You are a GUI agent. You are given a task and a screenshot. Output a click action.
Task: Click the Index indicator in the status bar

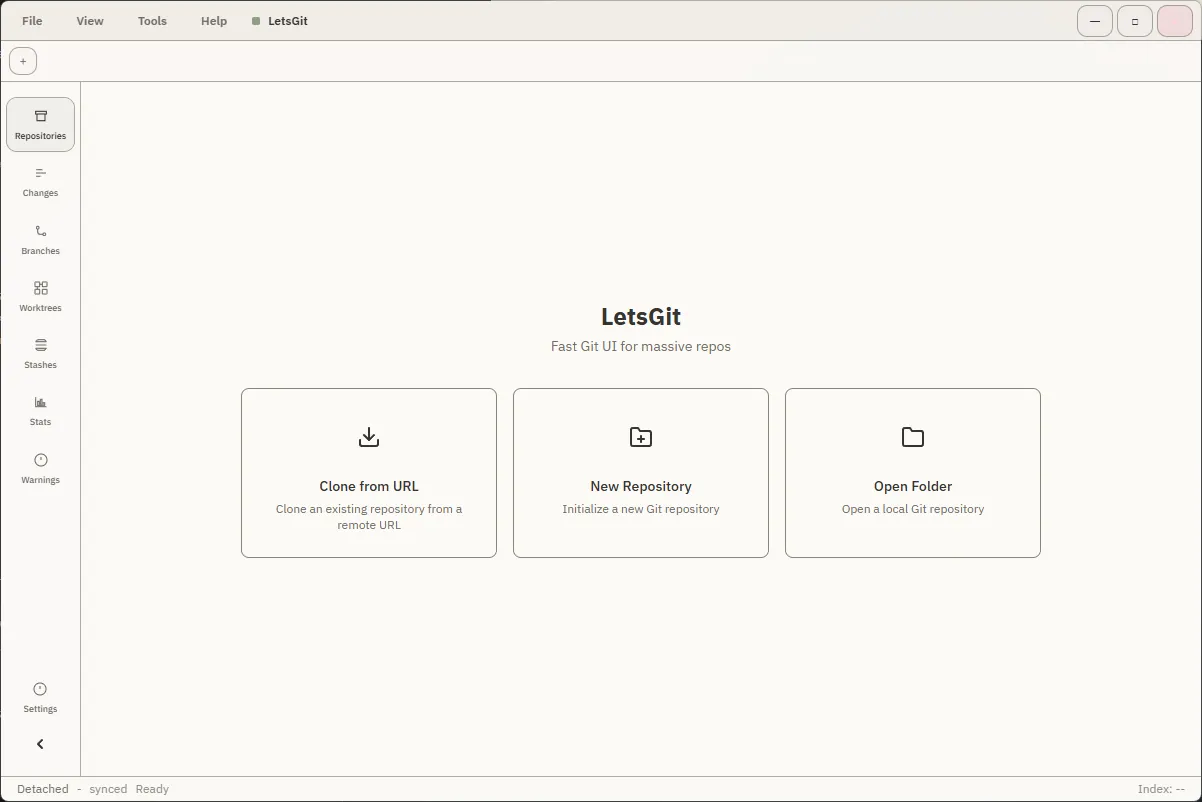(1162, 789)
